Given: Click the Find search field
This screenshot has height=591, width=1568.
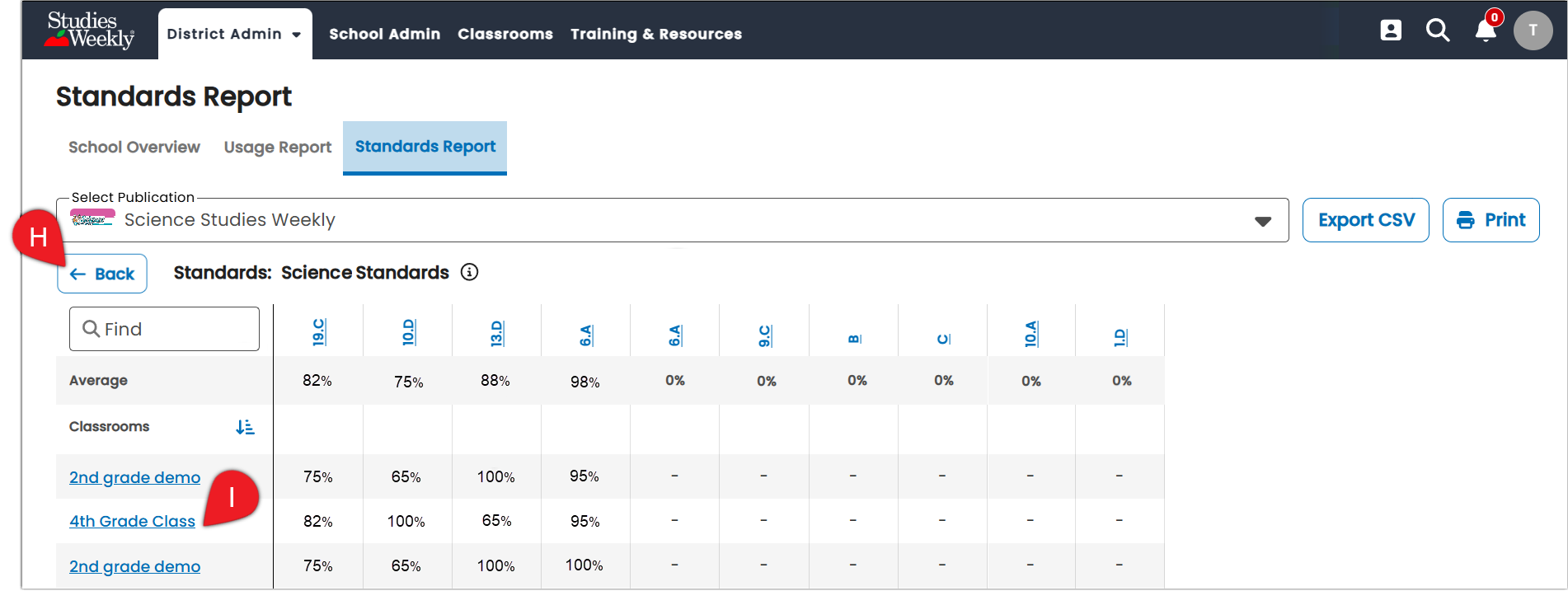Looking at the screenshot, I should [164, 329].
